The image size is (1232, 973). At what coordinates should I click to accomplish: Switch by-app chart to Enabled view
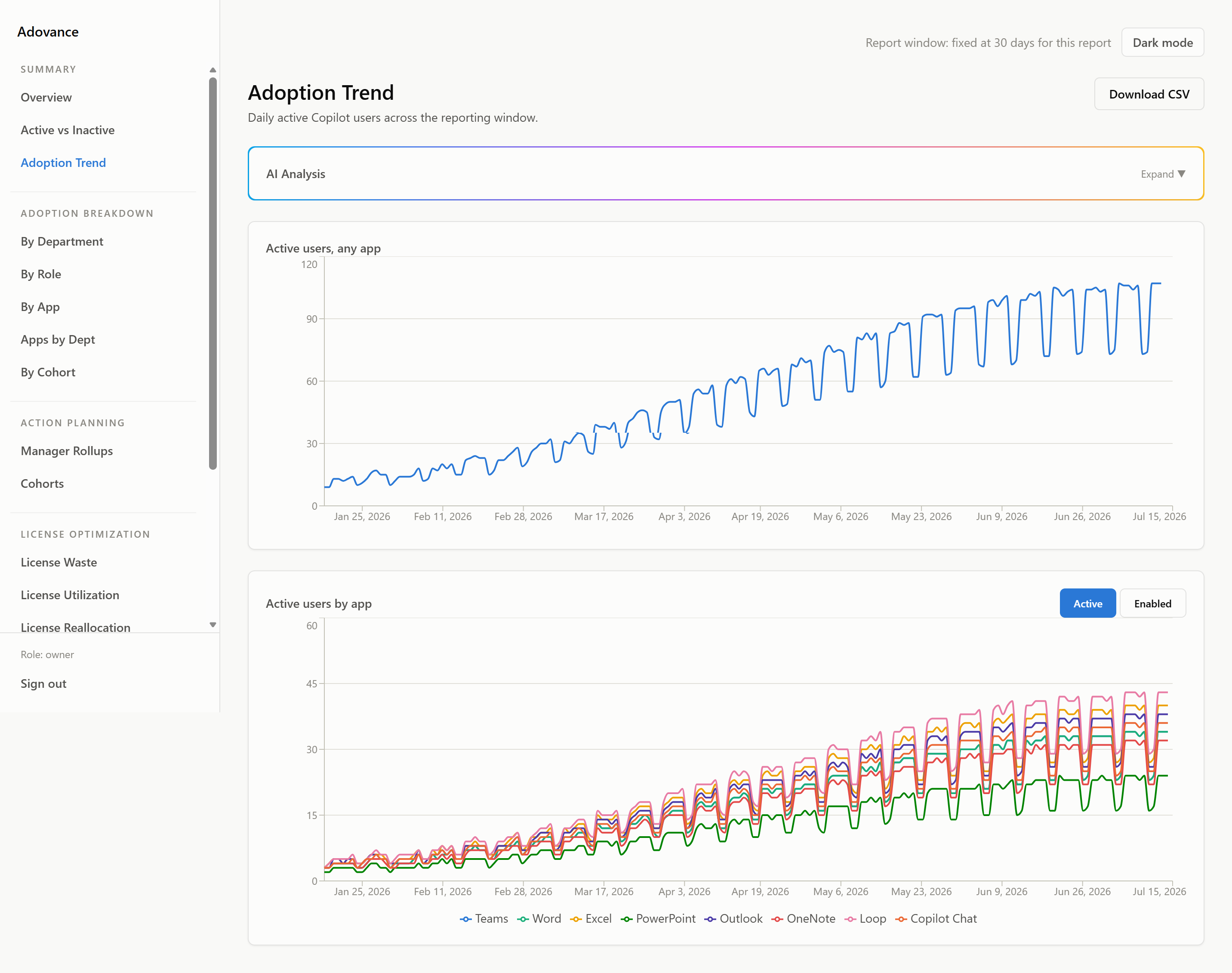coord(1152,603)
